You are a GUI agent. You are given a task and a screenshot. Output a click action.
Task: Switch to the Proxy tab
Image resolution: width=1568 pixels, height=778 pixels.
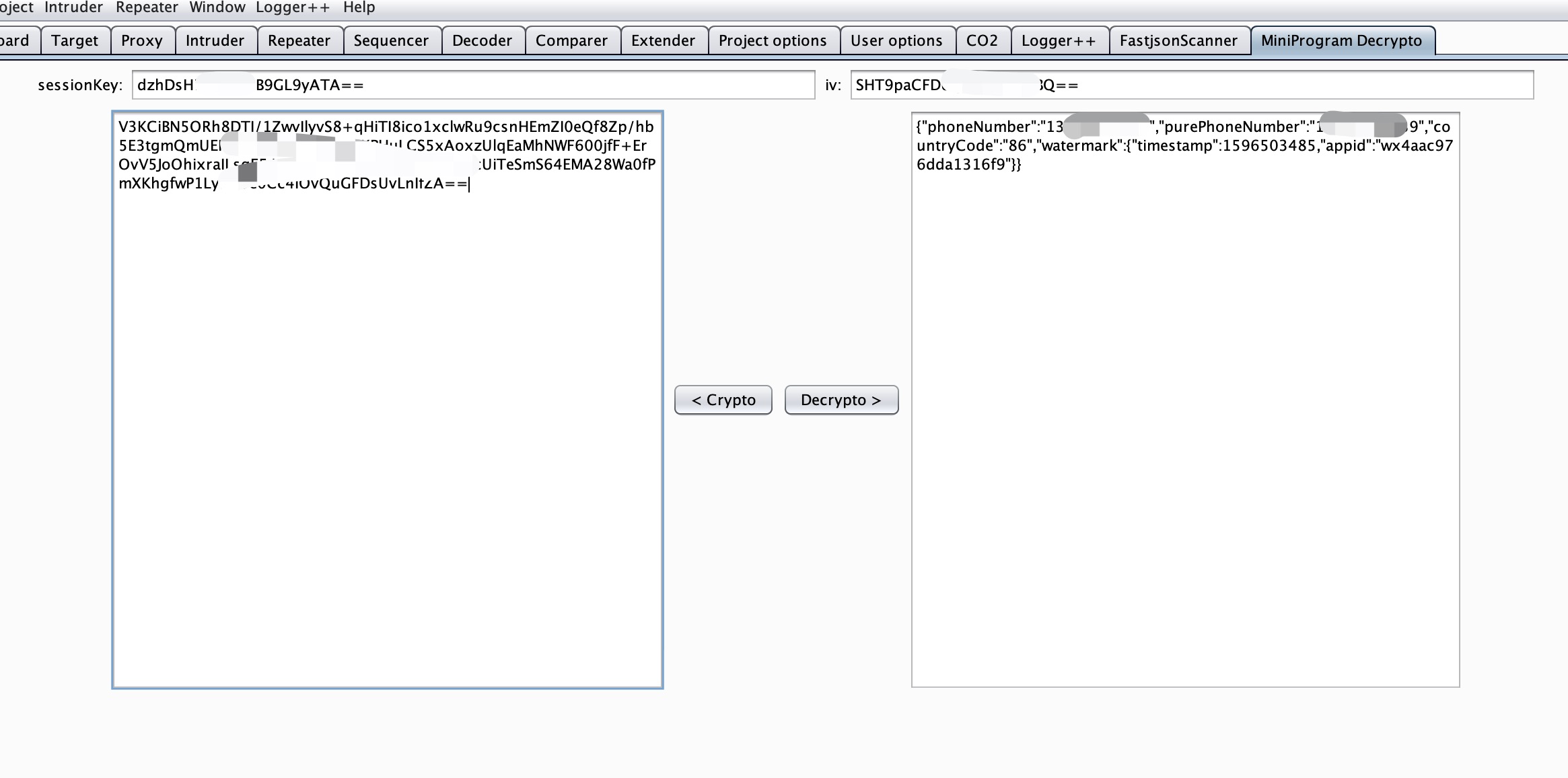click(141, 40)
